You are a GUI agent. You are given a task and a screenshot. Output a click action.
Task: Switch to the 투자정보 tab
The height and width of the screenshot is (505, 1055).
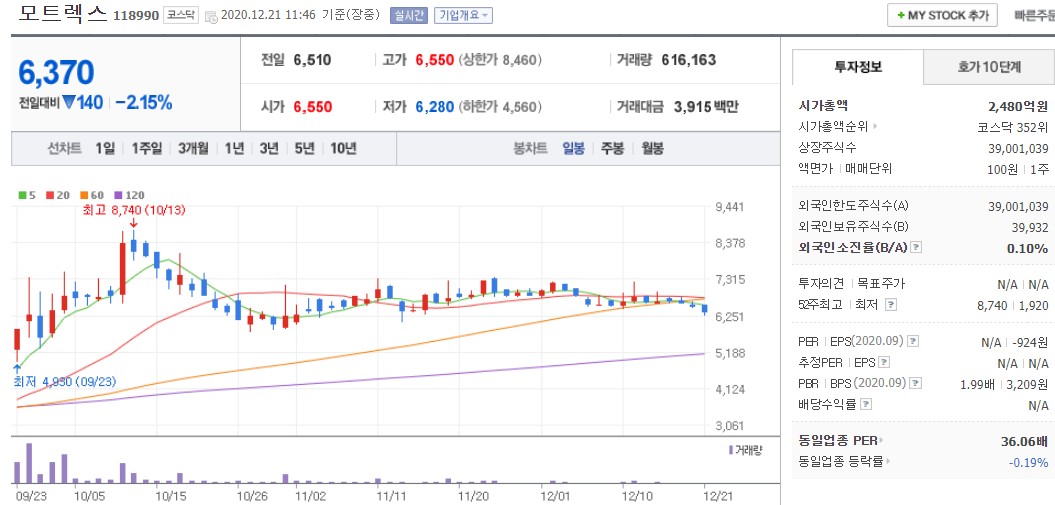(x=858, y=67)
